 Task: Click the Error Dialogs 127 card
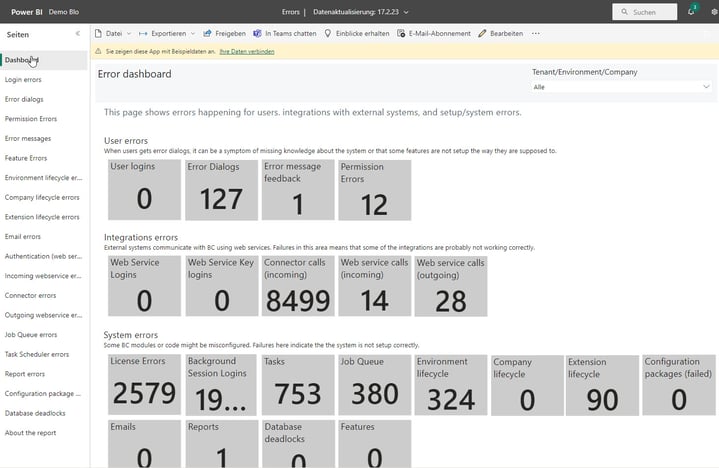point(221,190)
